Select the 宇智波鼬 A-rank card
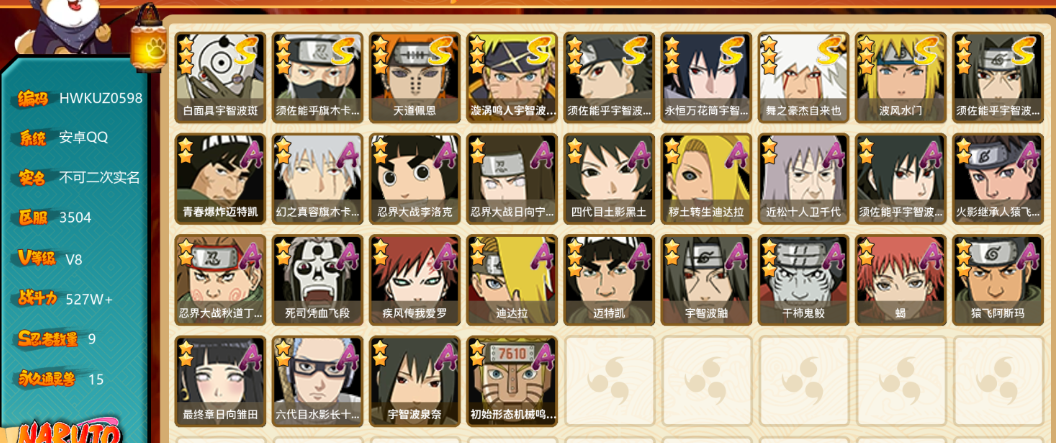 point(706,280)
